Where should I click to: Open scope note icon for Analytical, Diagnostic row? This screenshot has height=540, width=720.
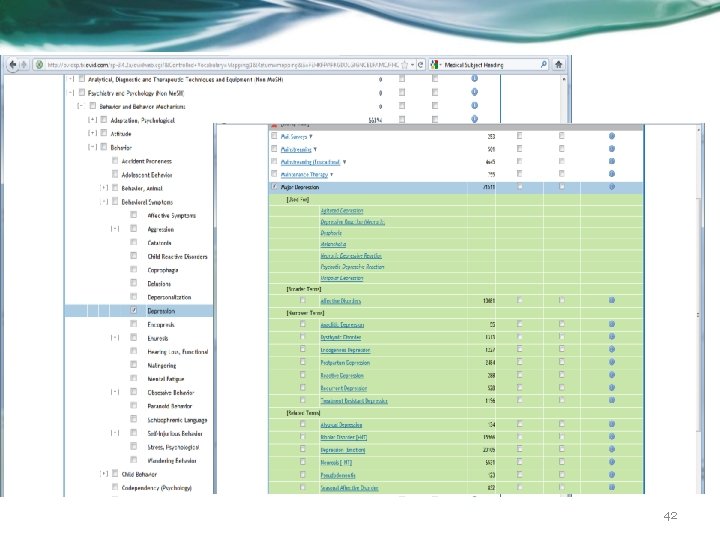click(474, 79)
